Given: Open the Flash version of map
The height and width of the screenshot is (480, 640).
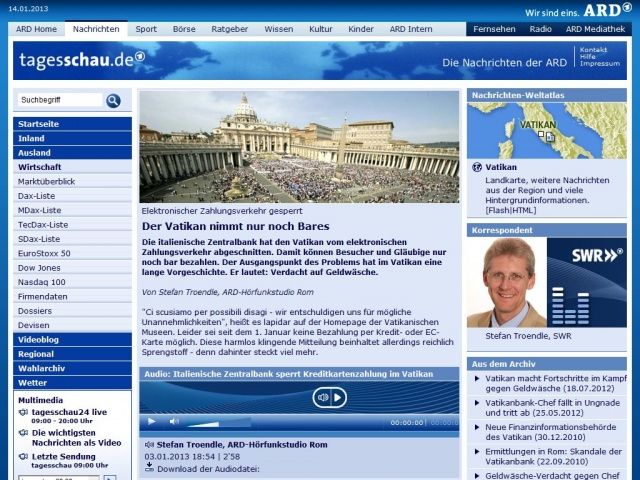Looking at the screenshot, I should coord(498,211).
